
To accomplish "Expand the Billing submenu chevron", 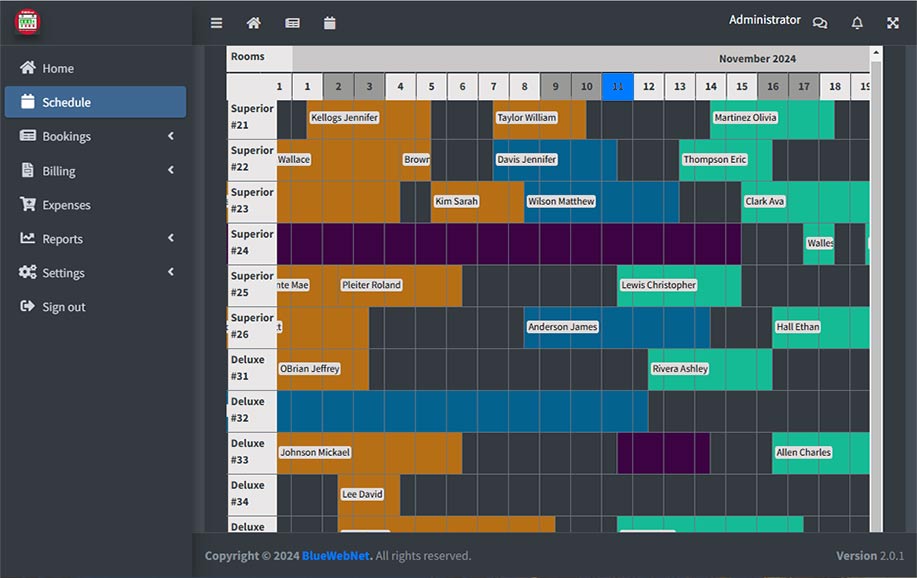I will 171,170.
